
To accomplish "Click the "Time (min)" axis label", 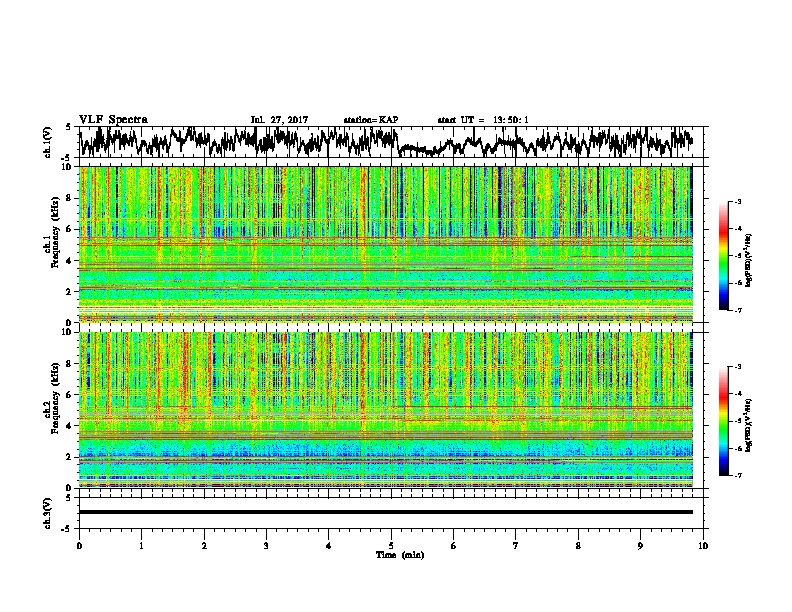I will tap(400, 555).
